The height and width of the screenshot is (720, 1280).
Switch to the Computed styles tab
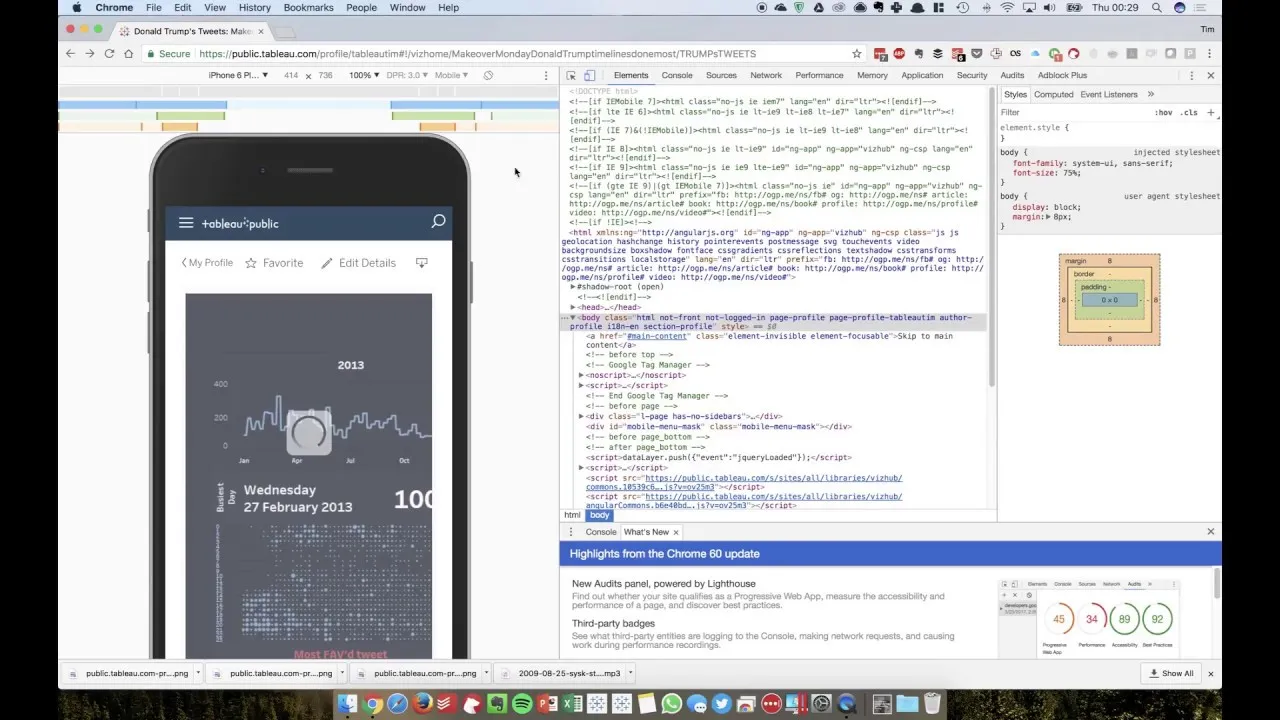1054,94
